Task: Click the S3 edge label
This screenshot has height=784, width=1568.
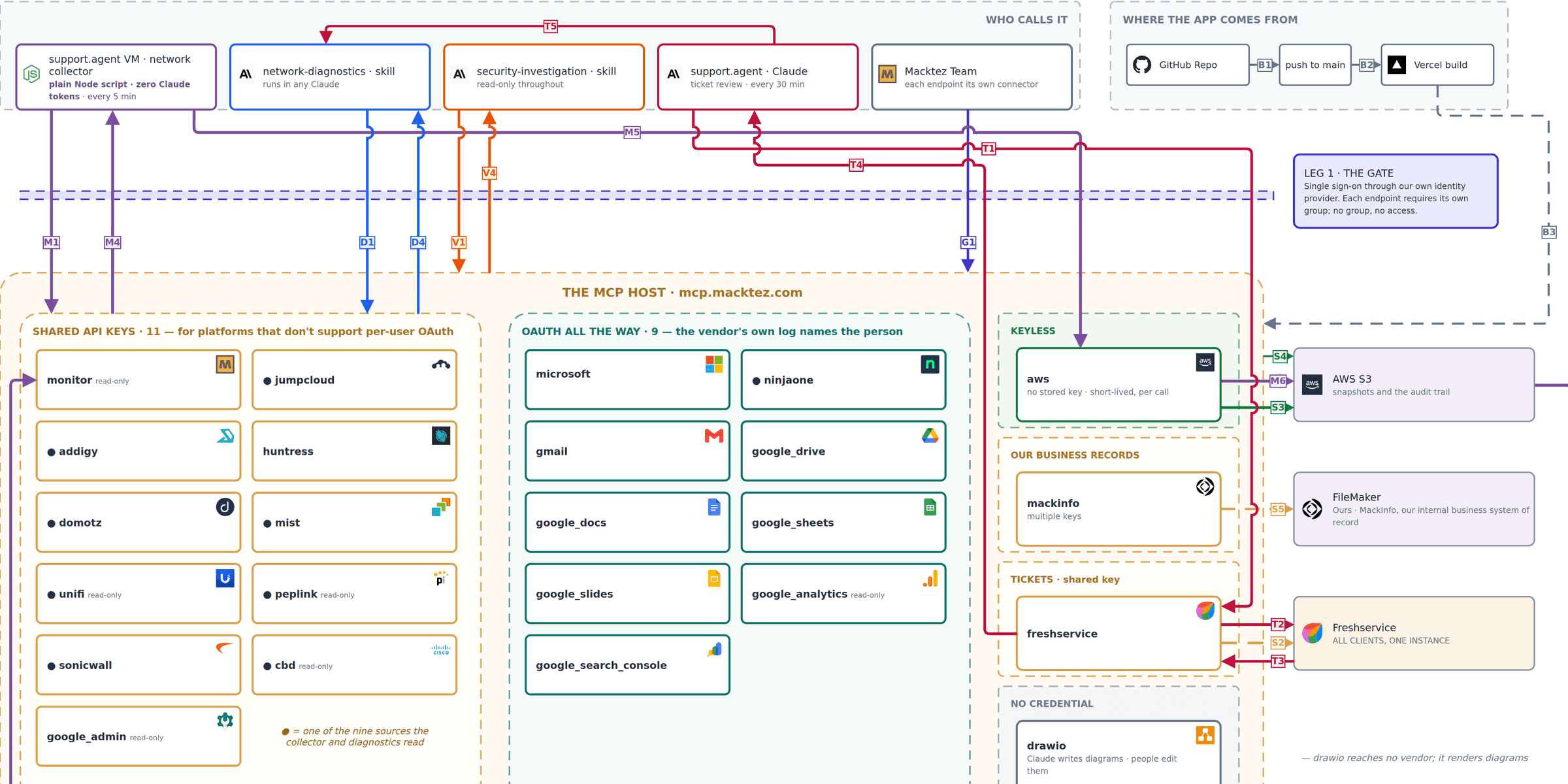Action: coord(1278,407)
